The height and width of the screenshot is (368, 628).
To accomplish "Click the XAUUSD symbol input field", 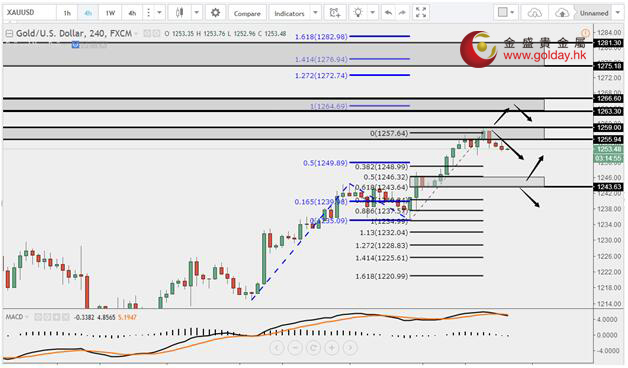I will (29, 13).
